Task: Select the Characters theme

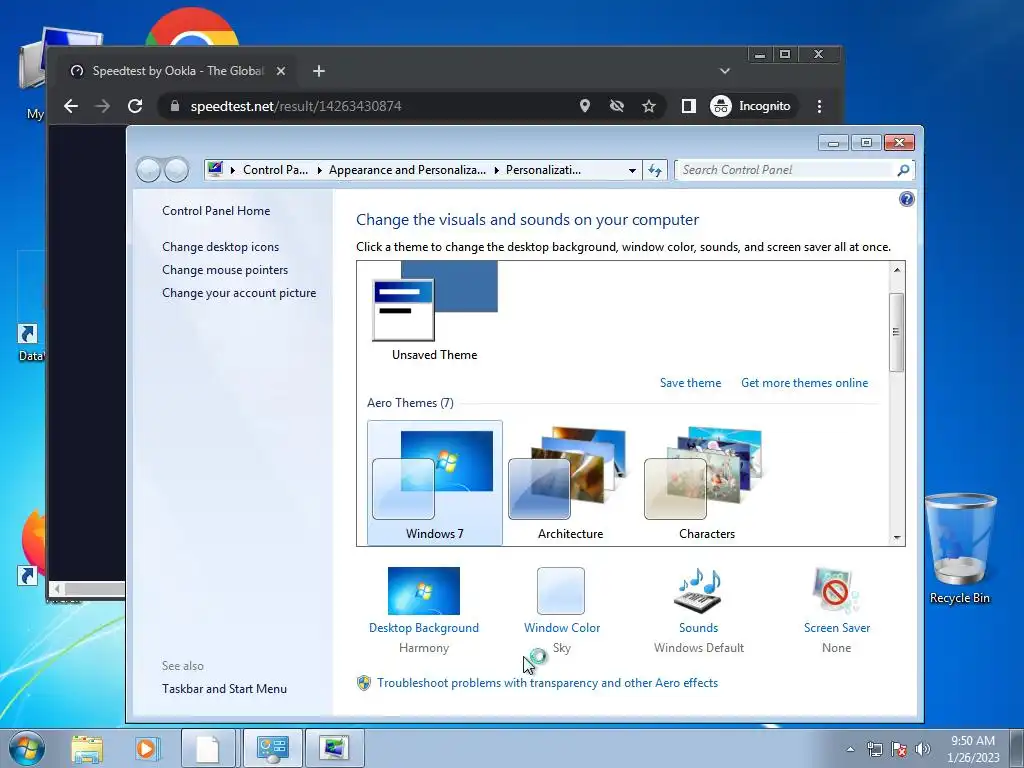Action: [707, 482]
